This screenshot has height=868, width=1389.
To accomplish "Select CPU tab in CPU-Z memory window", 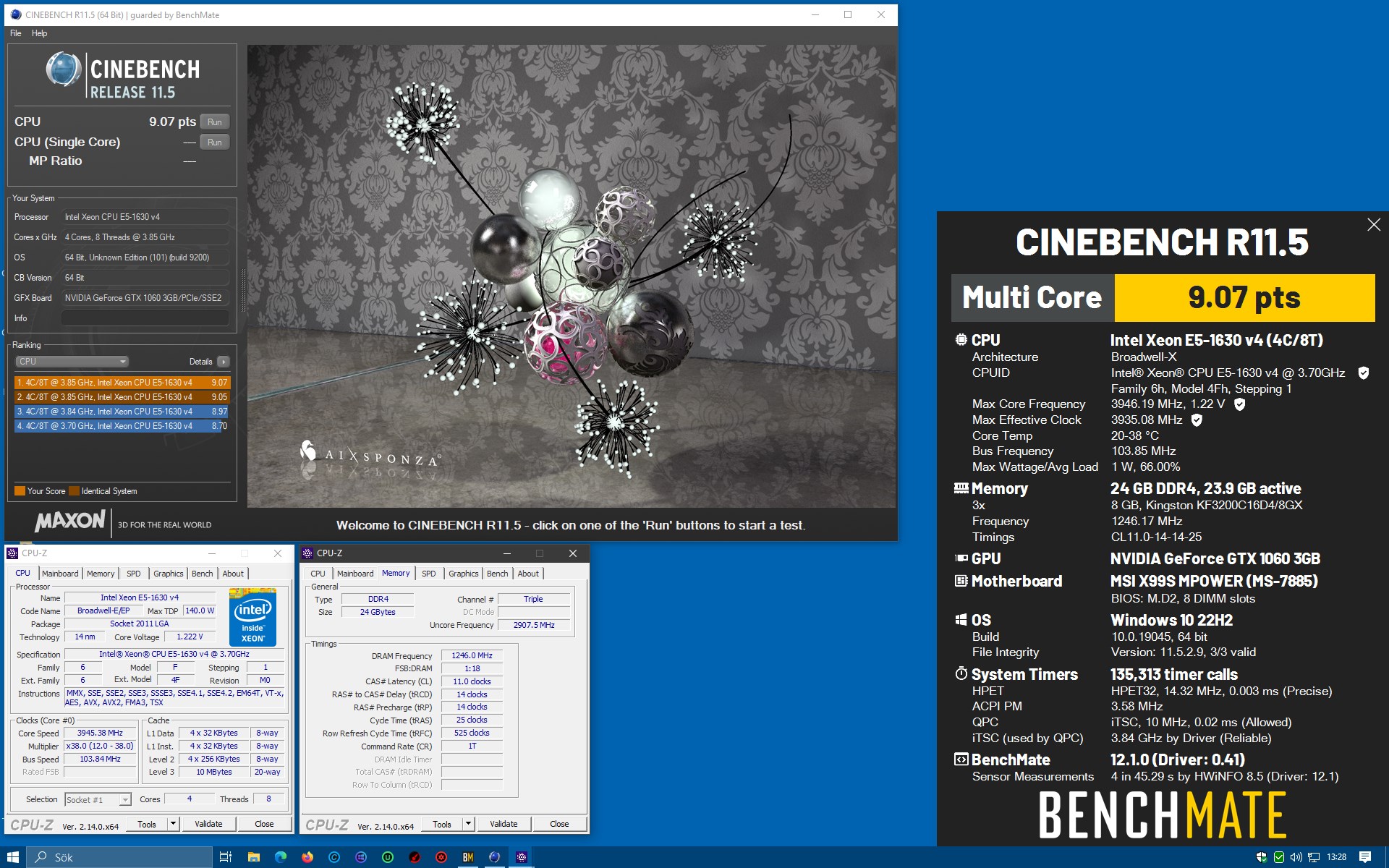I will [x=318, y=574].
